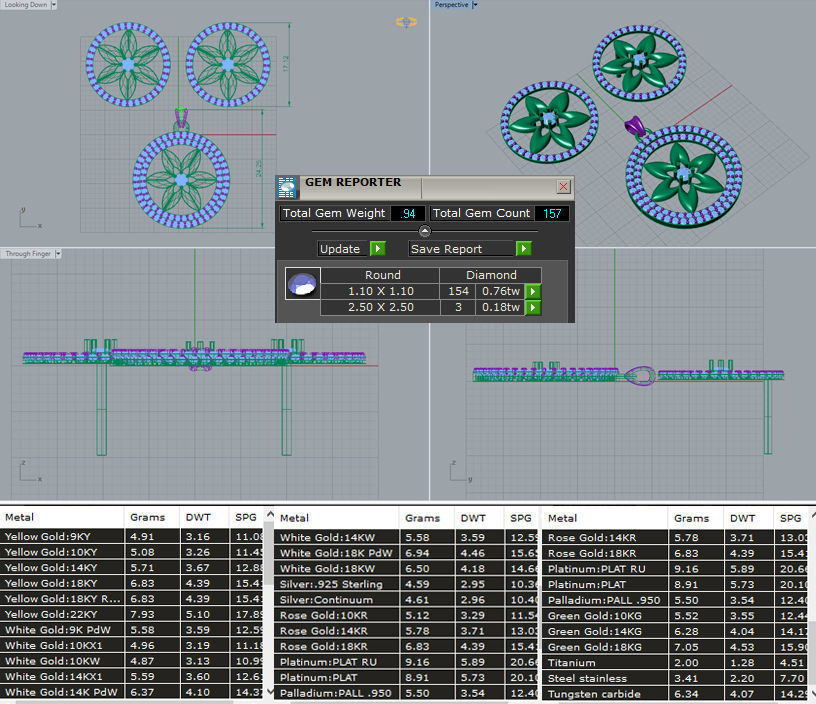Close the Gem Reporter window
Image resolution: width=816 pixels, height=704 pixels.
(564, 186)
